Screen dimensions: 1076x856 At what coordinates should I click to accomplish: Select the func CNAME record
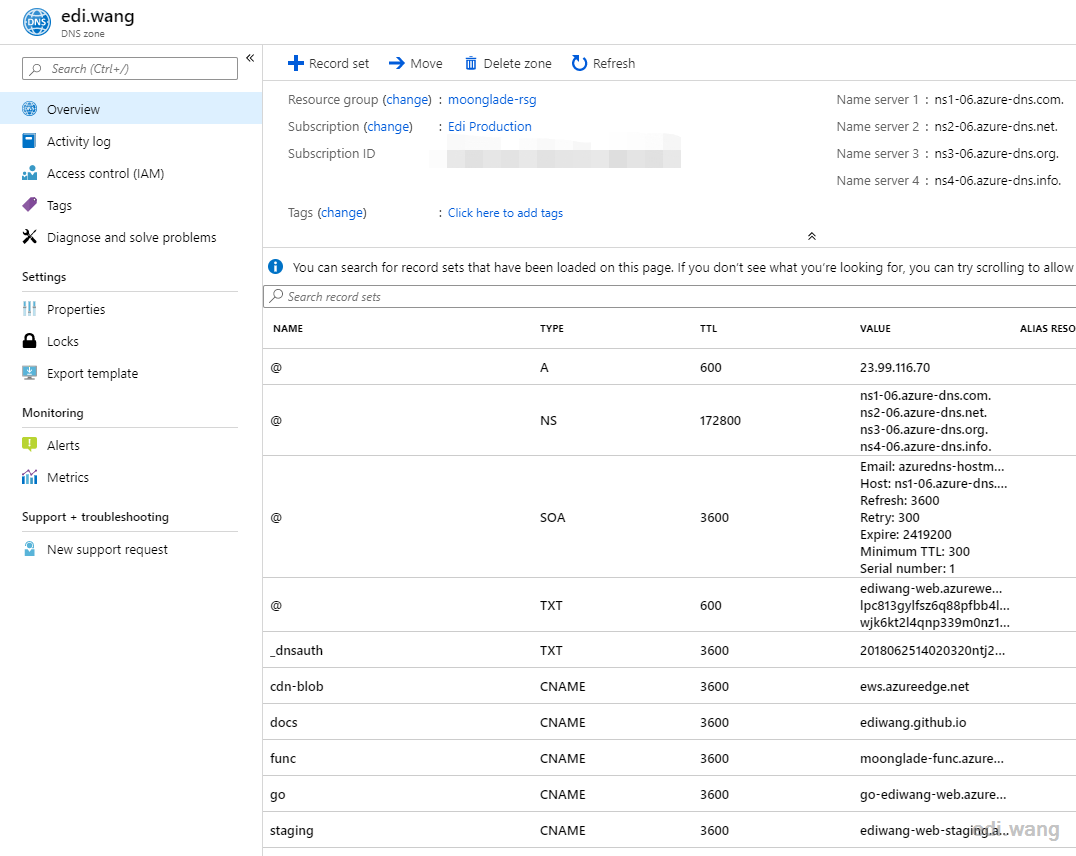click(669, 758)
